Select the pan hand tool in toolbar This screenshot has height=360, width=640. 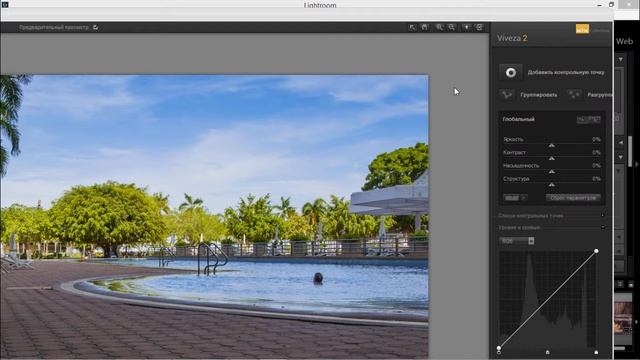424,27
